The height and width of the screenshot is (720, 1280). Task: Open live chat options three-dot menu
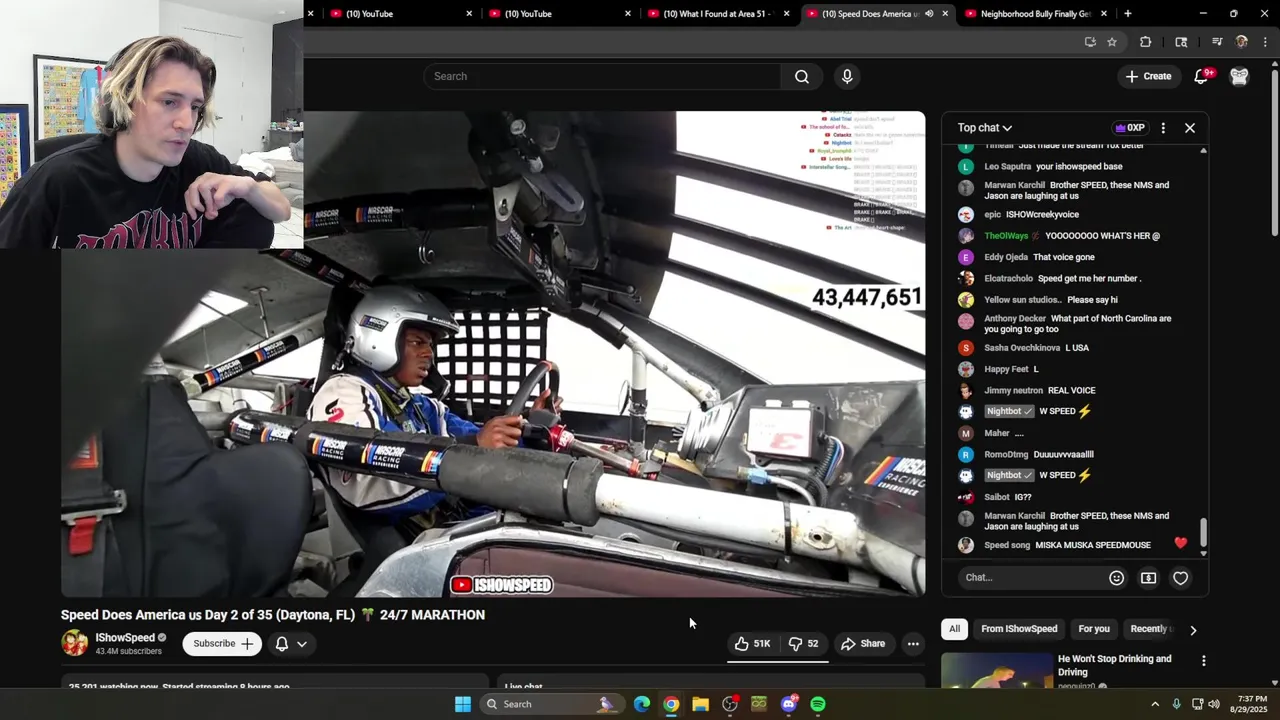pos(1163,128)
